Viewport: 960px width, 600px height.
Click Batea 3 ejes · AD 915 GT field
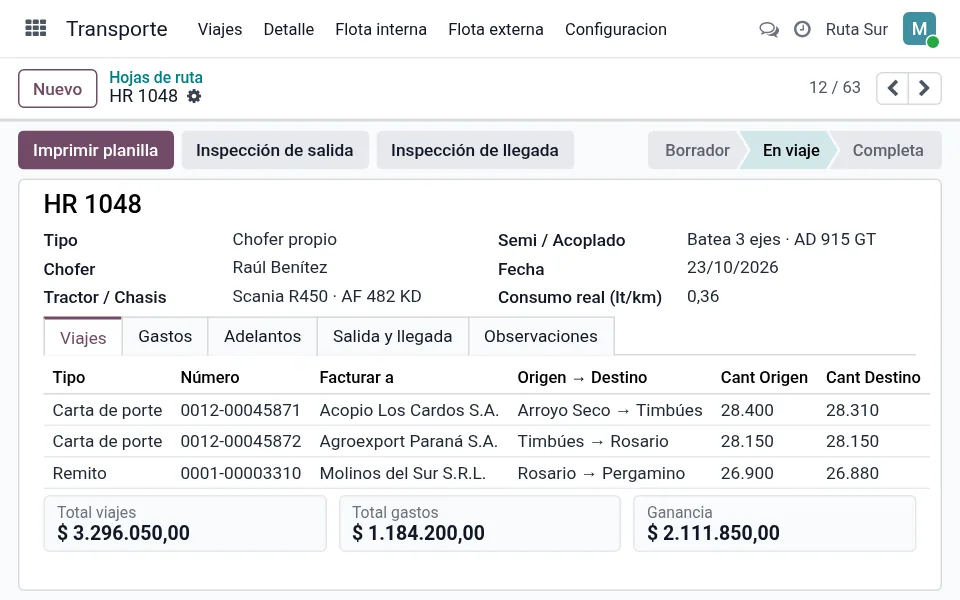click(781, 239)
